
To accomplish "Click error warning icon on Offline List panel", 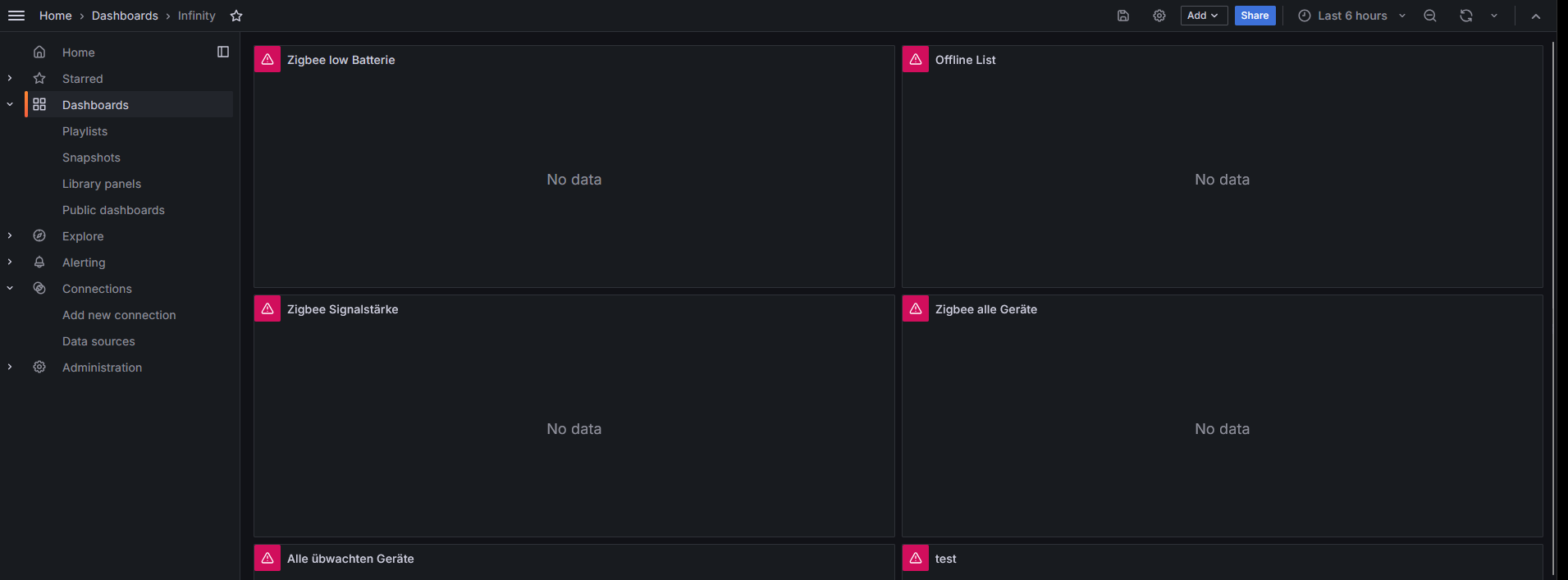I will click(916, 59).
